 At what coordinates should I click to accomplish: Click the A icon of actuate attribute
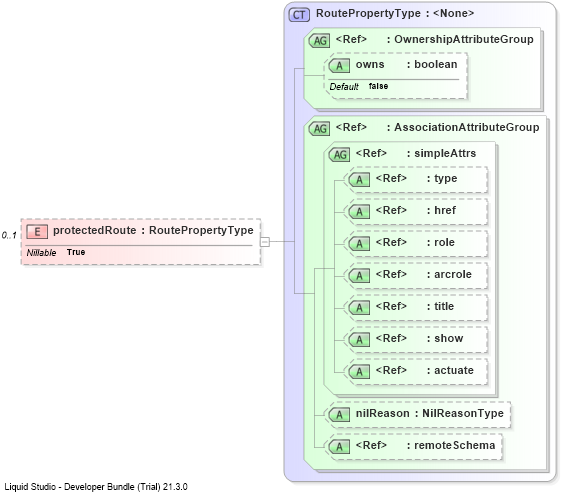point(359,371)
